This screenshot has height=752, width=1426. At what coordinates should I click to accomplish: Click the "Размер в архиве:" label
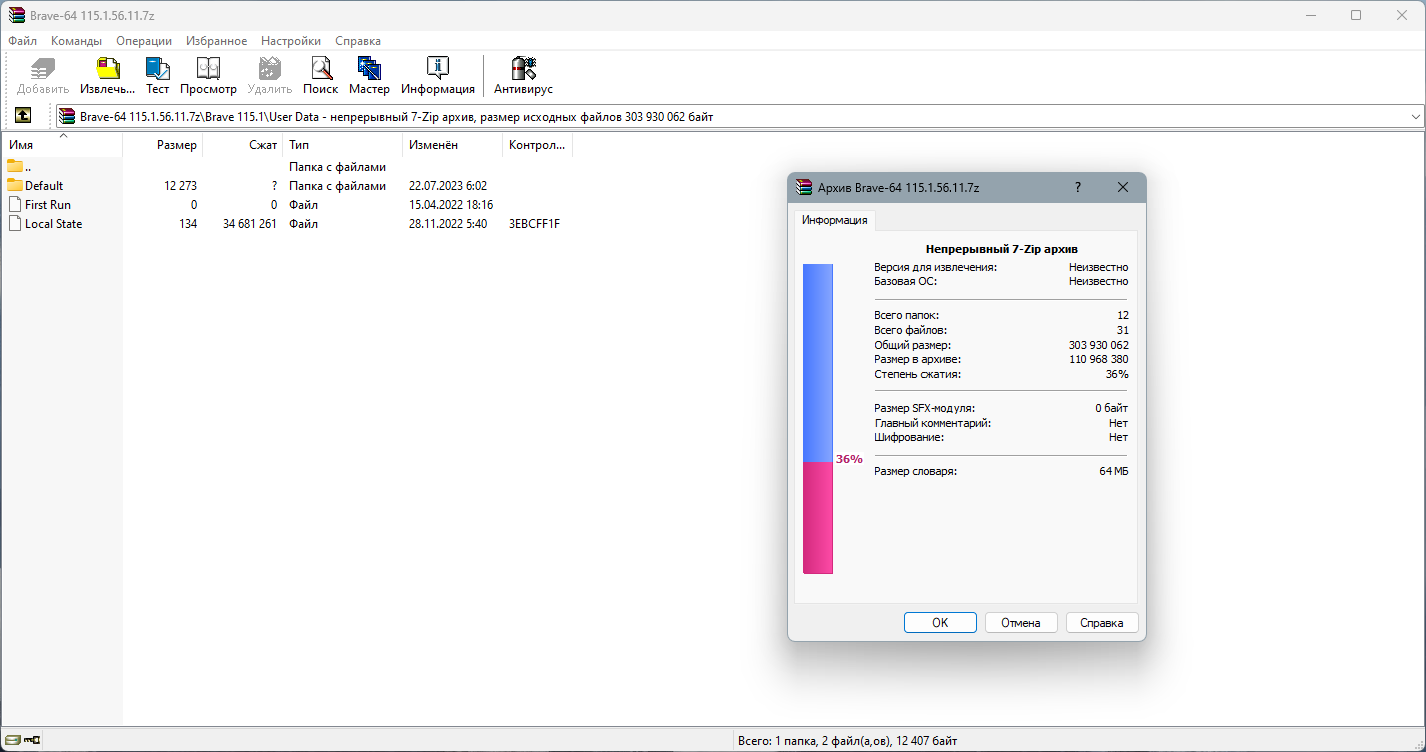coord(917,359)
